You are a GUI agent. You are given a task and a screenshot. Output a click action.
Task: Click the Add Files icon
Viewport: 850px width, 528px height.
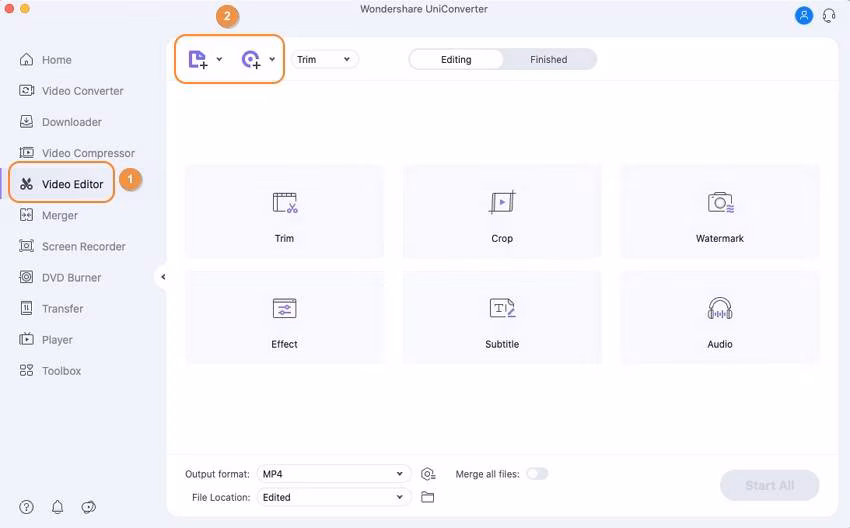coord(198,60)
